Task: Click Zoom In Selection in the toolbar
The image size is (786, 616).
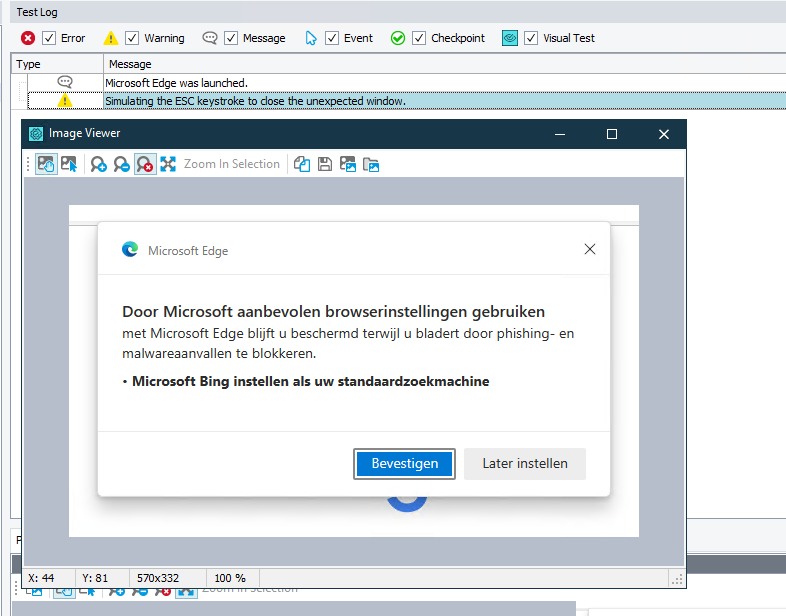Action: [x=232, y=164]
